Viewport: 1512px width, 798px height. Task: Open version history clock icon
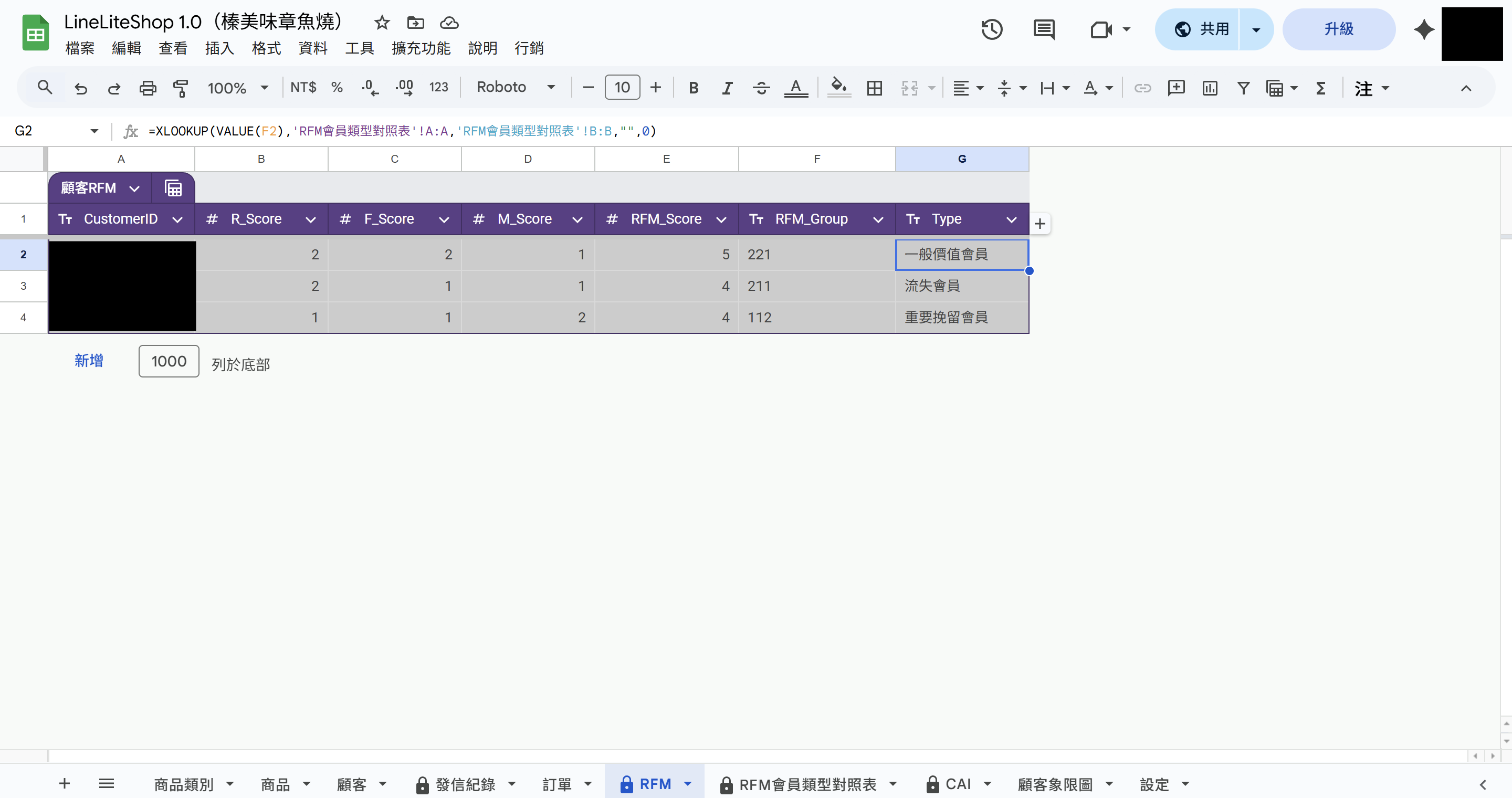[991, 29]
